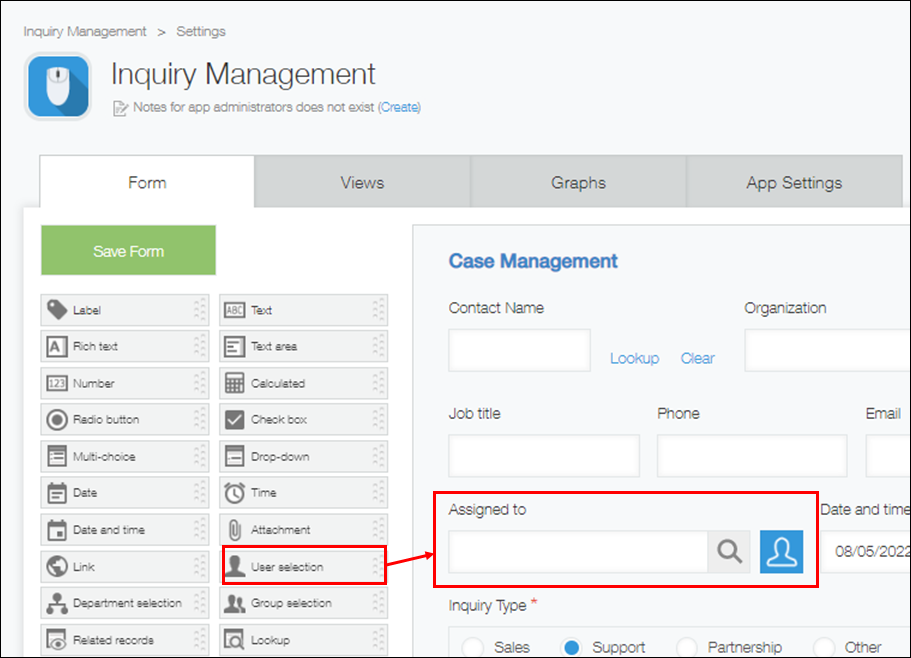This screenshot has width=911, height=658.
Task: Open the App Settings tab
Action: pyautogui.click(x=794, y=182)
